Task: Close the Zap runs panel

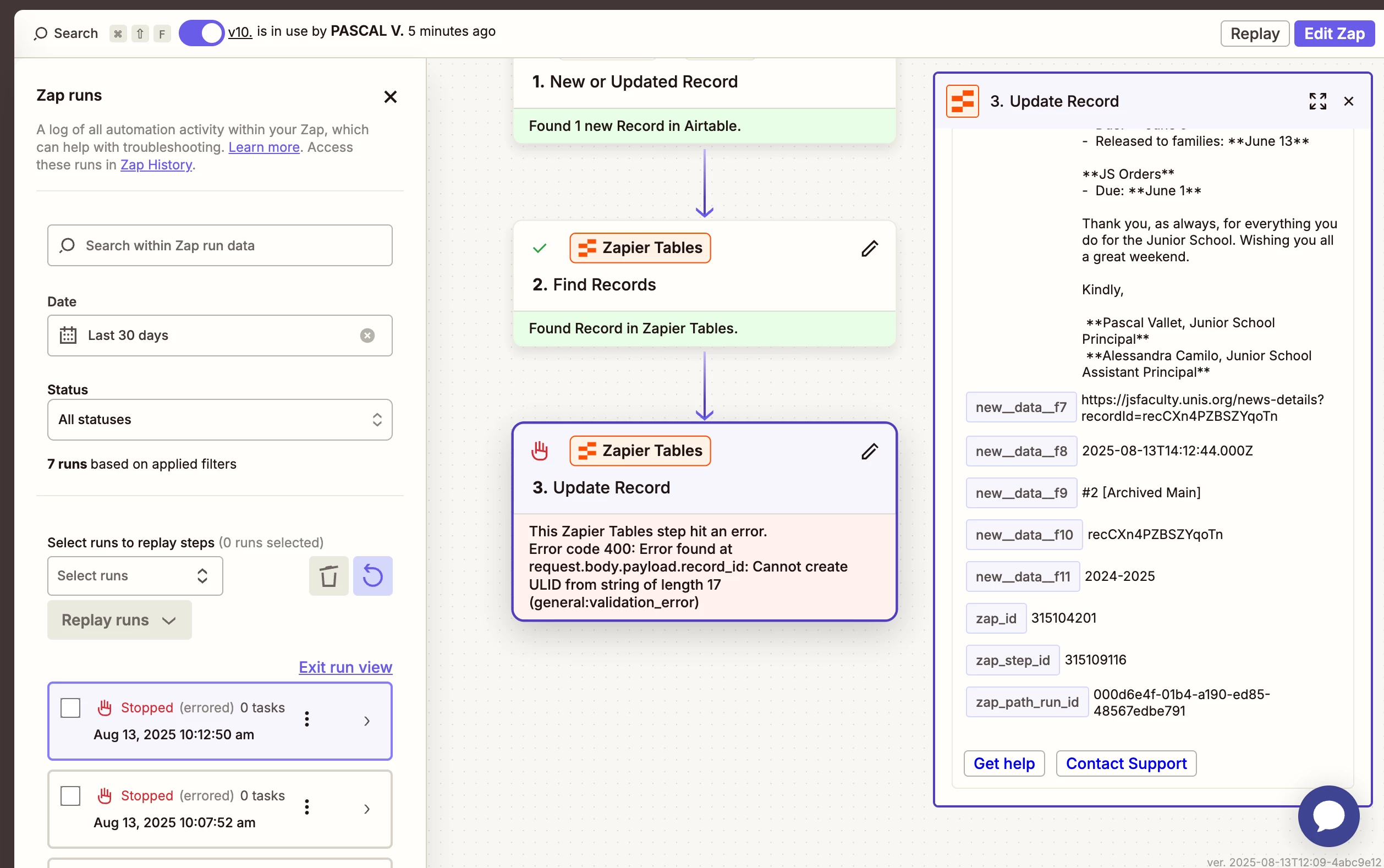Action: (x=391, y=96)
